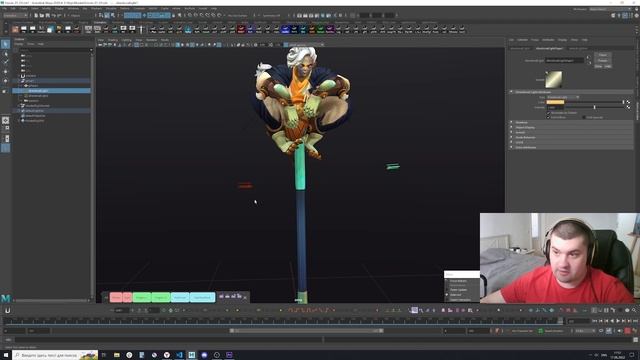The image size is (640, 360).
Task: Open the Create menu
Action: pyautogui.click(x=24, y=8)
